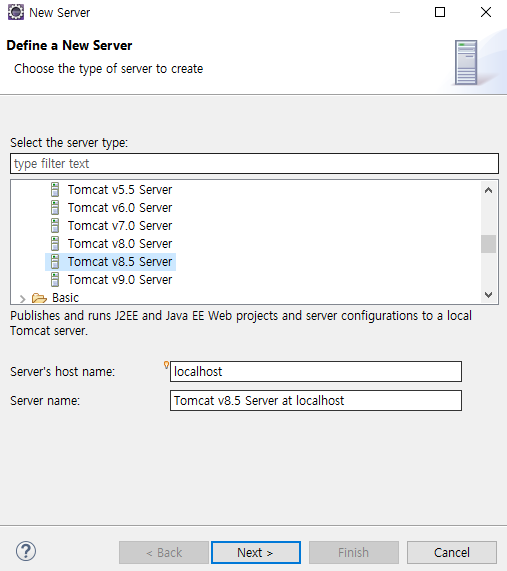Click the Basic folder icon

pyautogui.click(x=39, y=298)
